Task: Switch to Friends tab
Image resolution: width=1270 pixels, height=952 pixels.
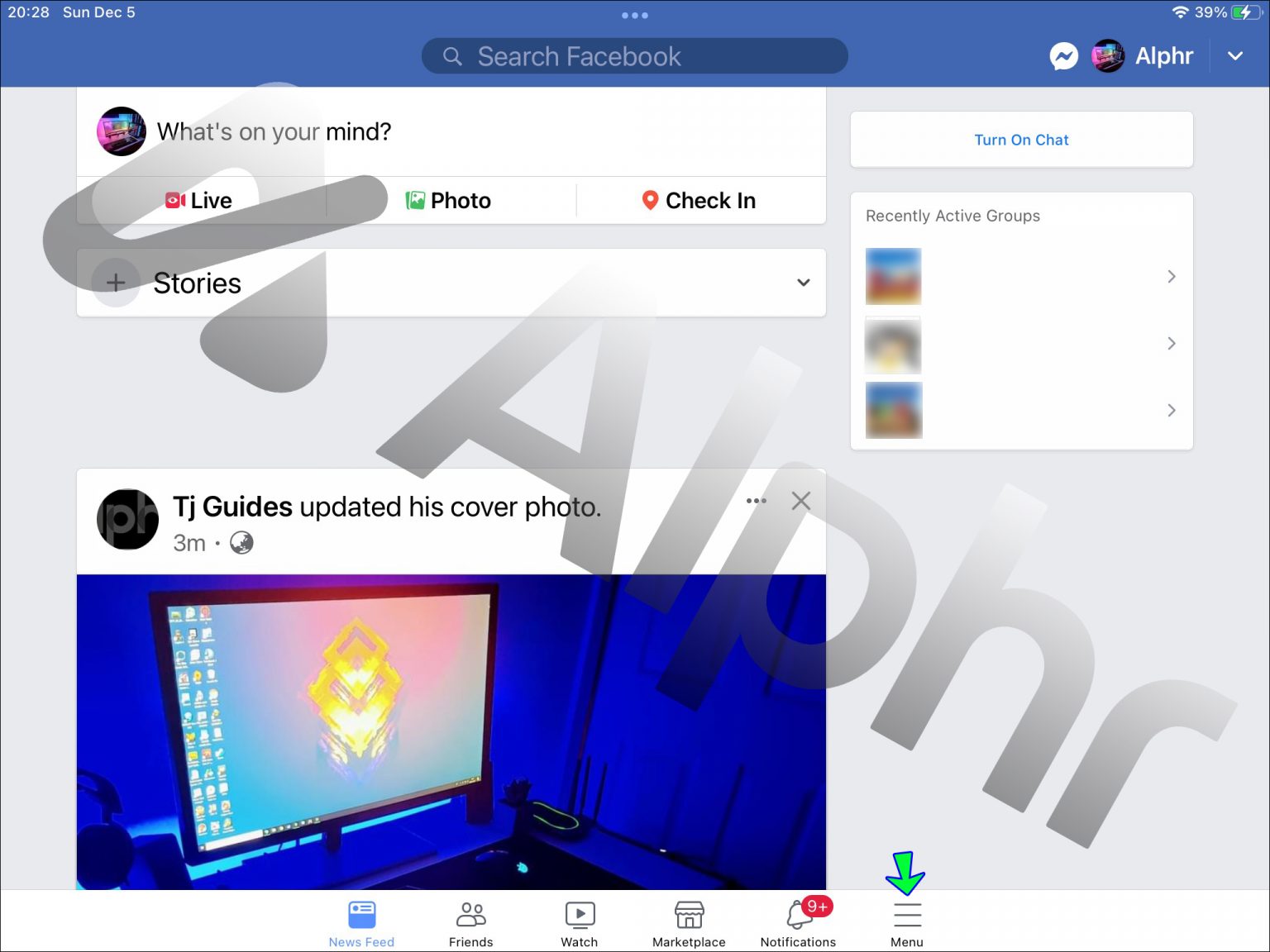Action: pos(470,924)
